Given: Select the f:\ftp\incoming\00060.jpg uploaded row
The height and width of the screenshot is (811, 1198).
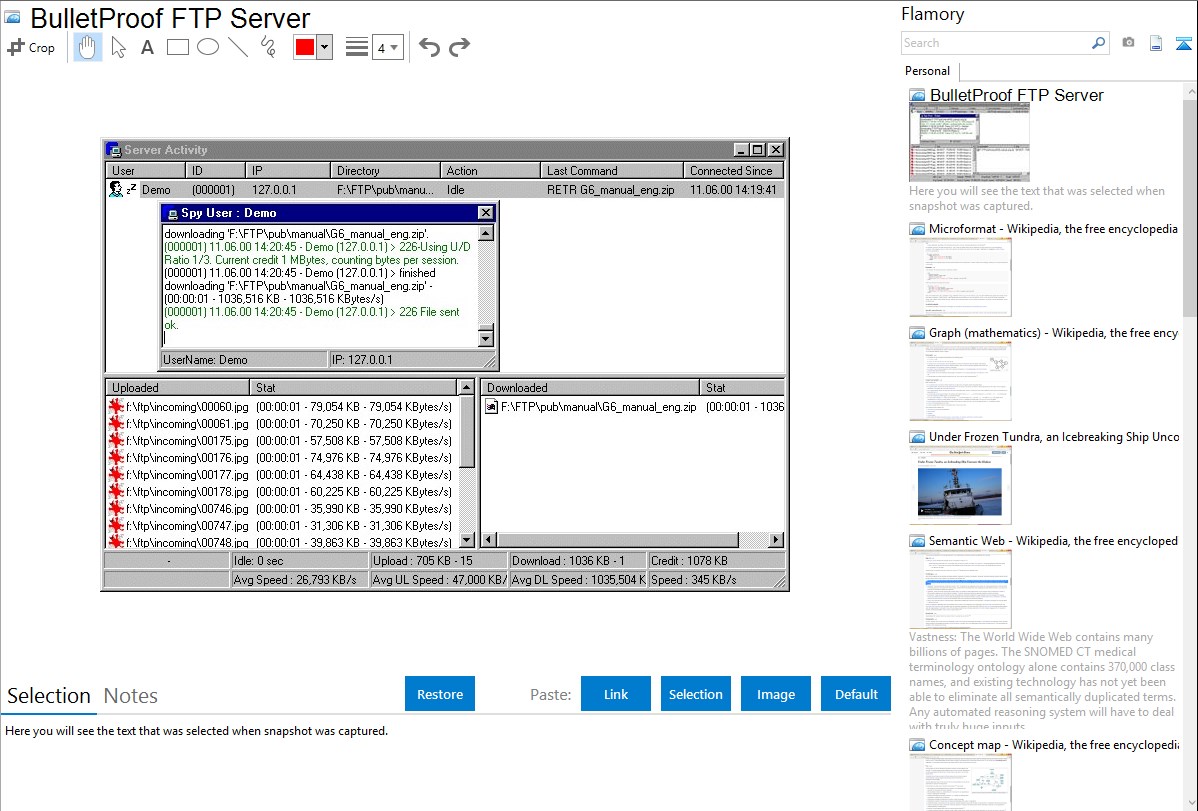Looking at the screenshot, I should (281, 407).
